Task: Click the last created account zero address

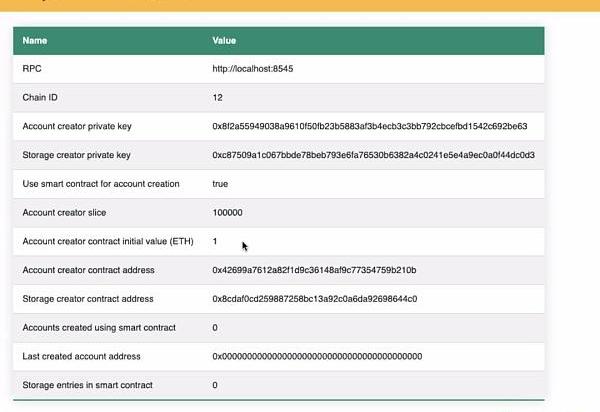Action: click(317, 356)
